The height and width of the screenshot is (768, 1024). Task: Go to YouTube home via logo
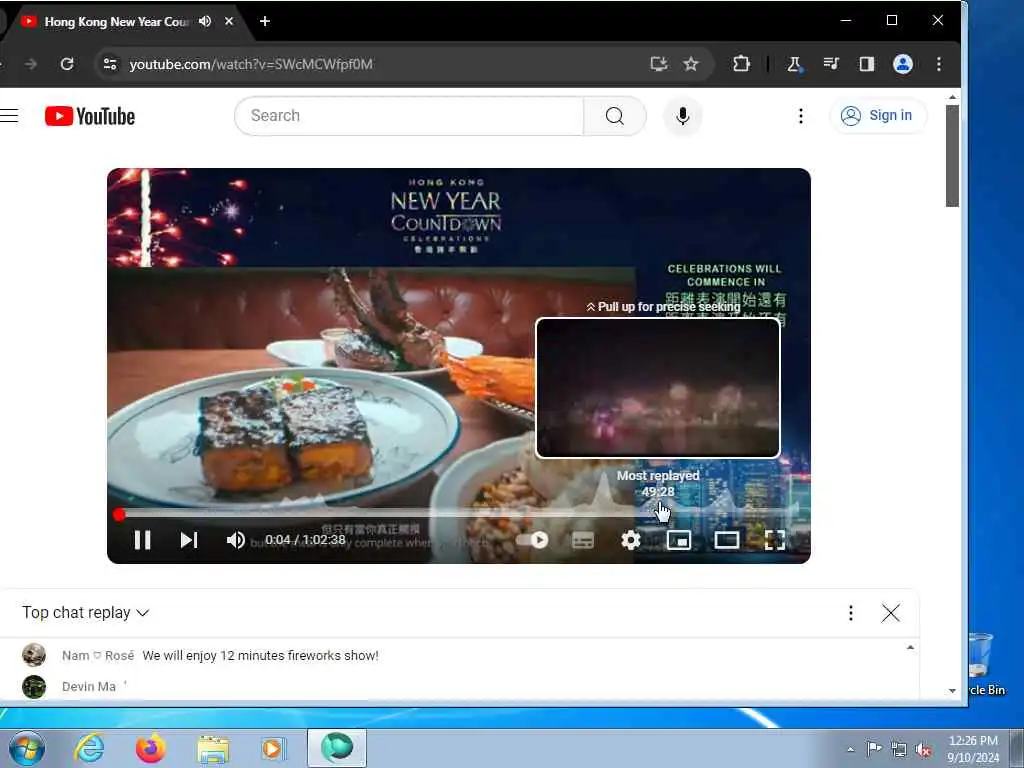pos(90,116)
